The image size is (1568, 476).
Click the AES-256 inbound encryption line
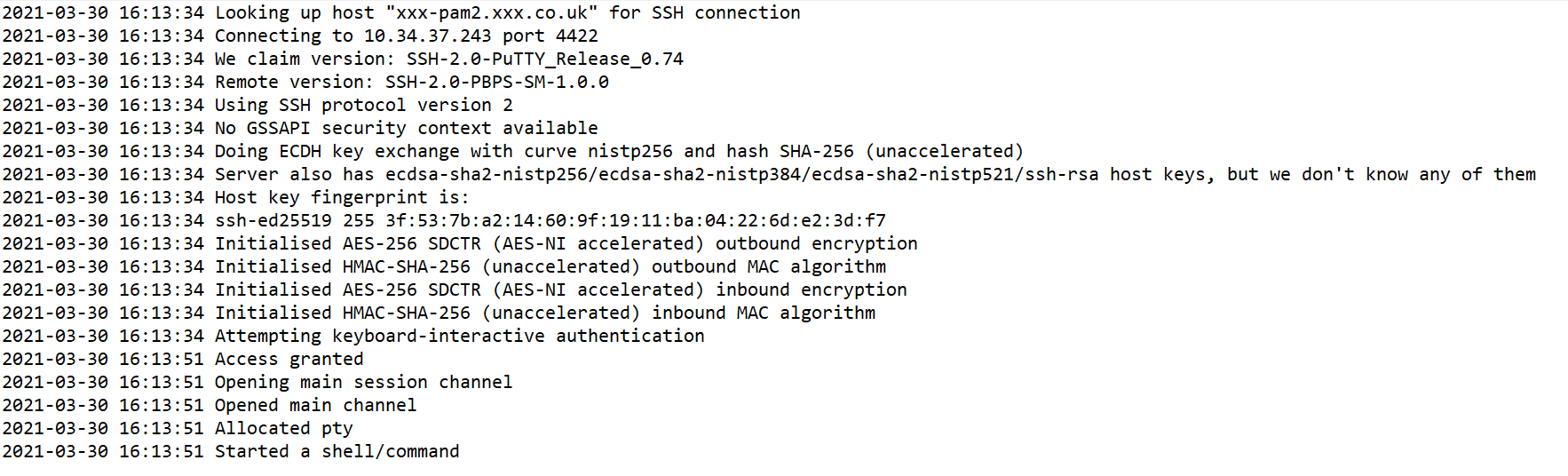tap(560, 290)
